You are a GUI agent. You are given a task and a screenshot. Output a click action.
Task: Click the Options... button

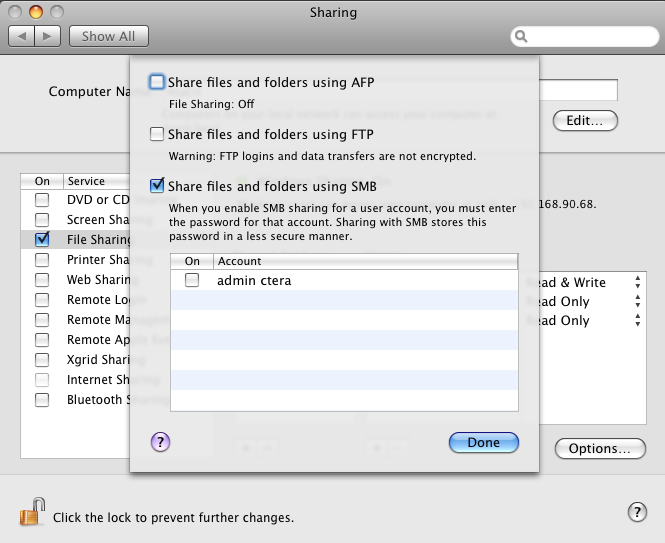coord(600,448)
